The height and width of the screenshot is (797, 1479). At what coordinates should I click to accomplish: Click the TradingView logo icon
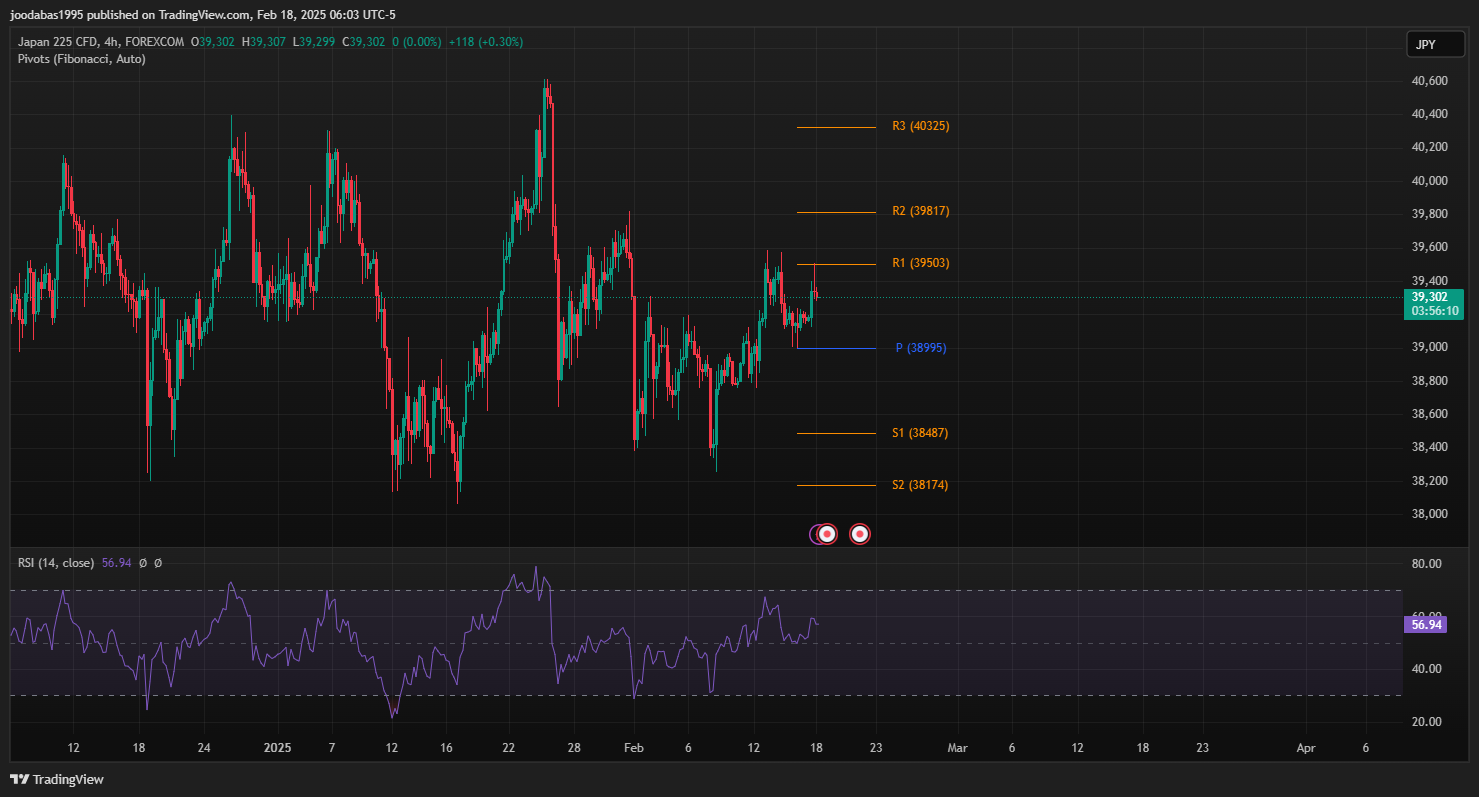[19, 779]
